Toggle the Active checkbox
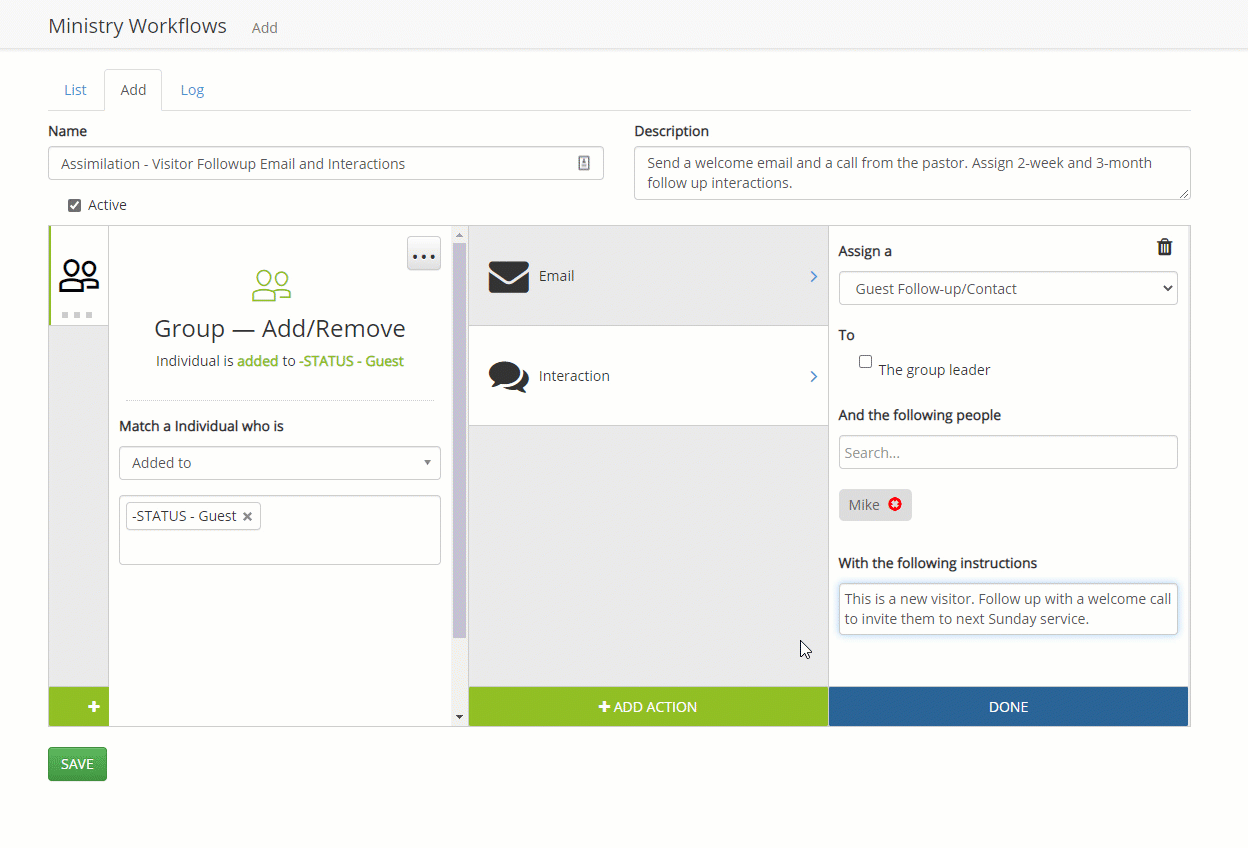The image size is (1248, 848). pos(74,205)
